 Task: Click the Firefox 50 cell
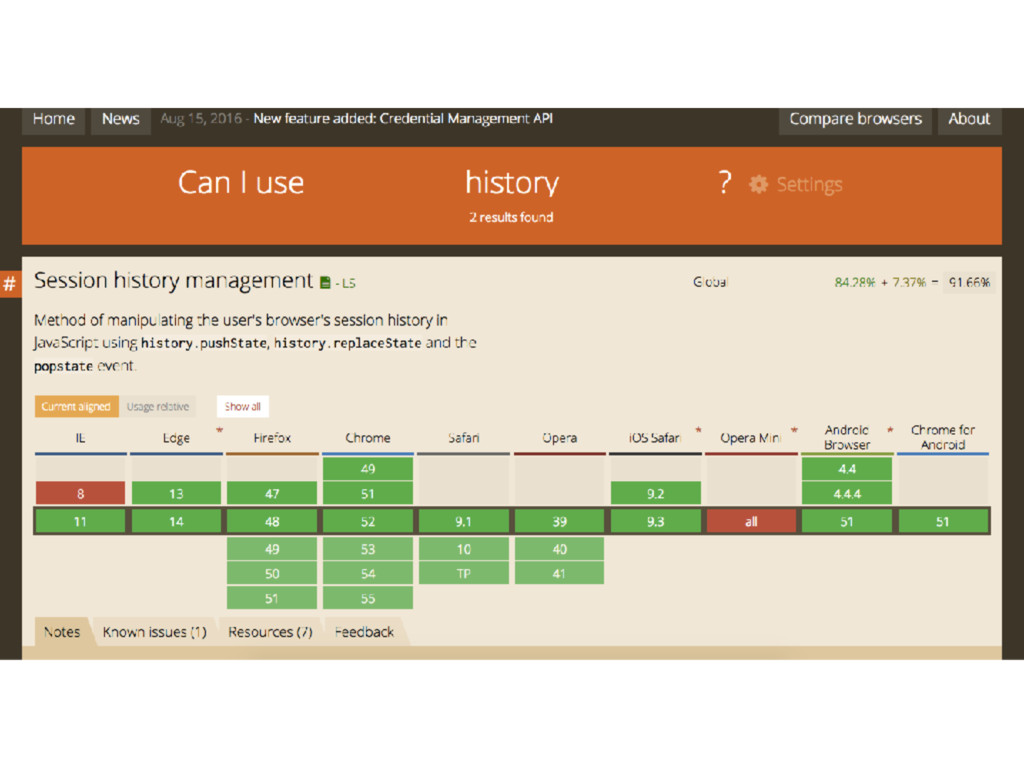[272, 574]
